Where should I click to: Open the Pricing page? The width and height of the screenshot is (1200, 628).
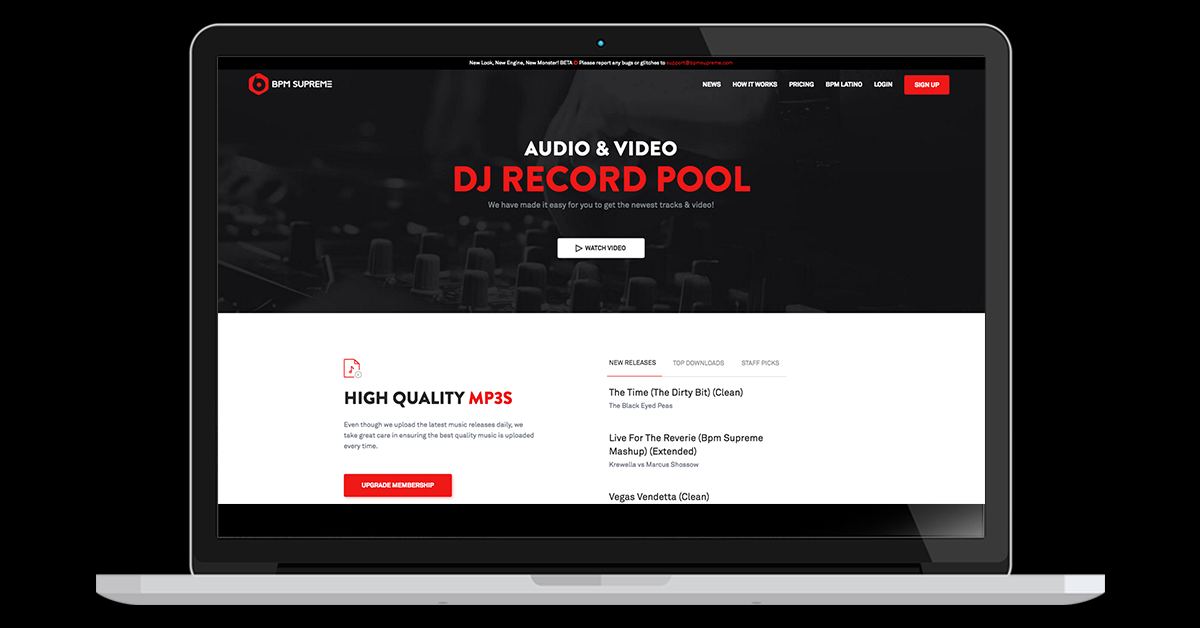coord(801,85)
